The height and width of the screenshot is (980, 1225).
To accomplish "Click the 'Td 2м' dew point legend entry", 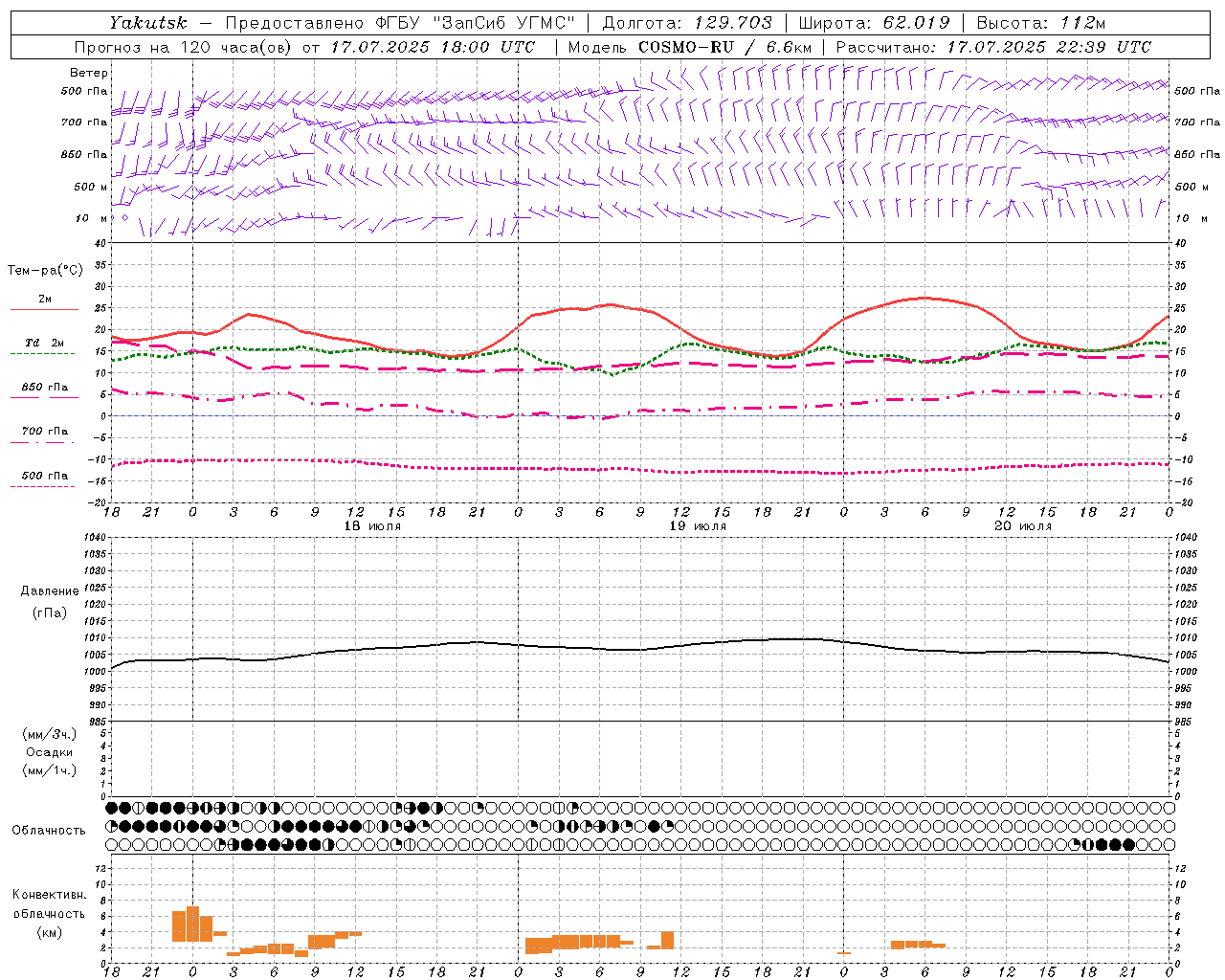I will [44, 343].
